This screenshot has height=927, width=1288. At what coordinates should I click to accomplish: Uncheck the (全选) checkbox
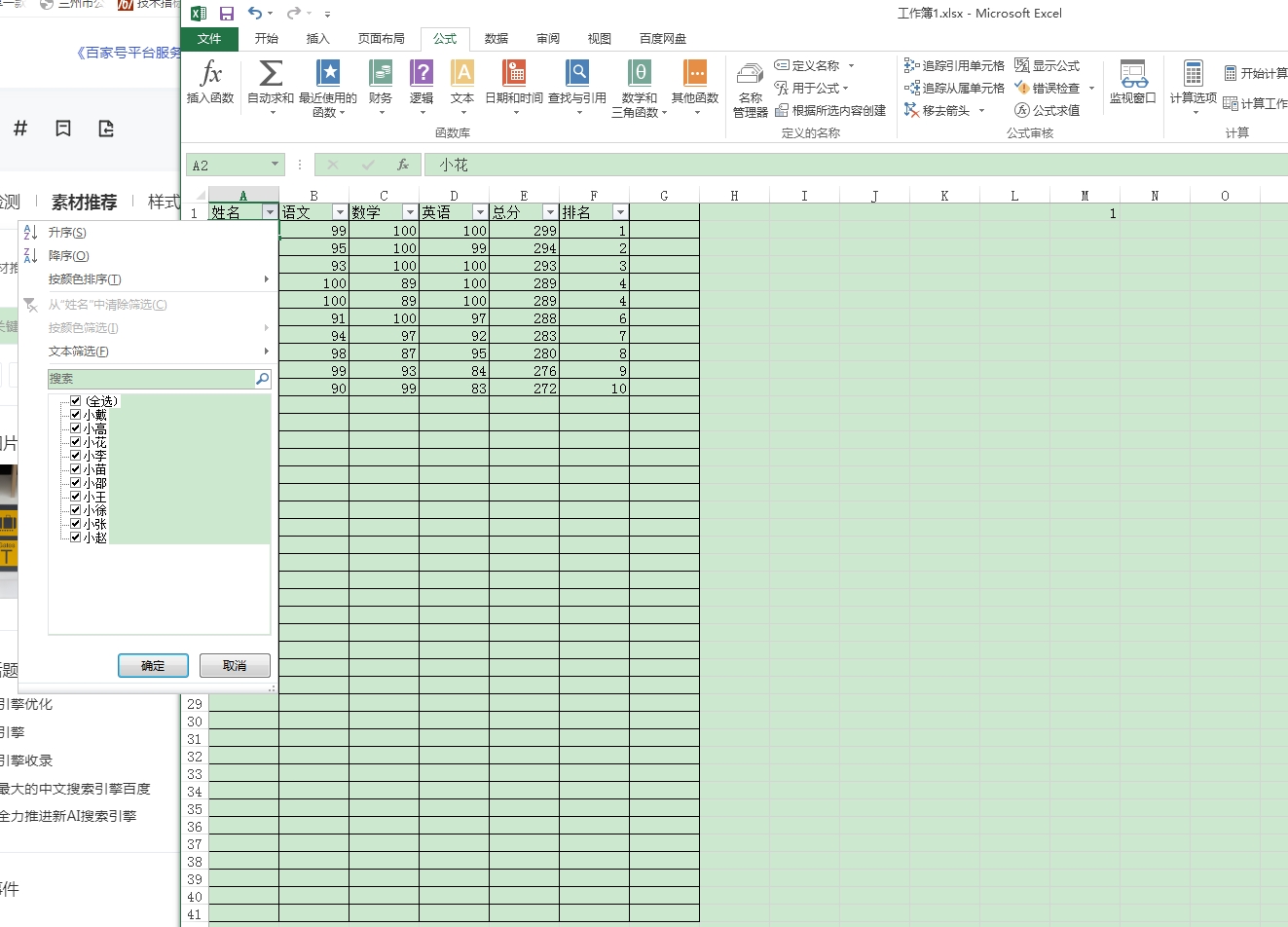coord(75,400)
